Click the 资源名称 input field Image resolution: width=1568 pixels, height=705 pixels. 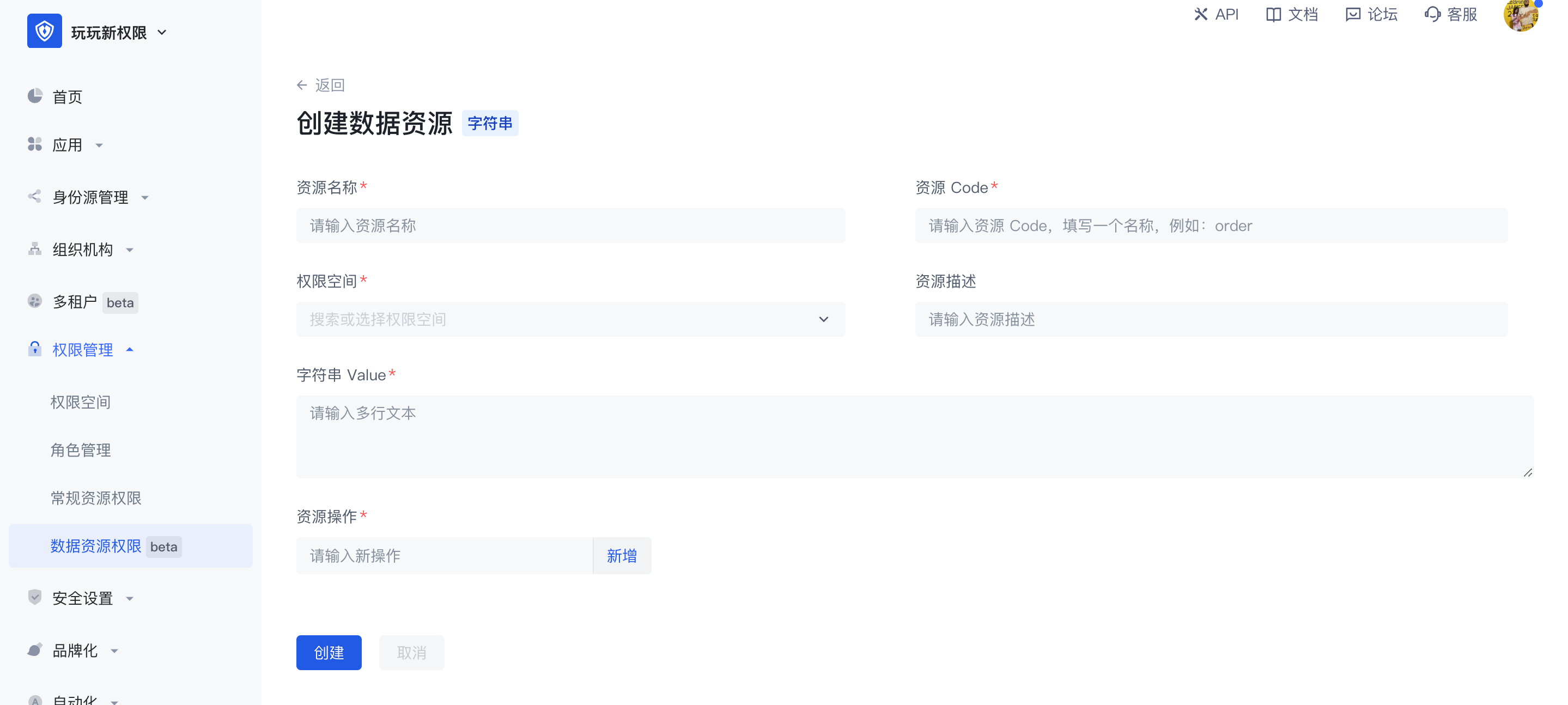pyautogui.click(x=570, y=225)
